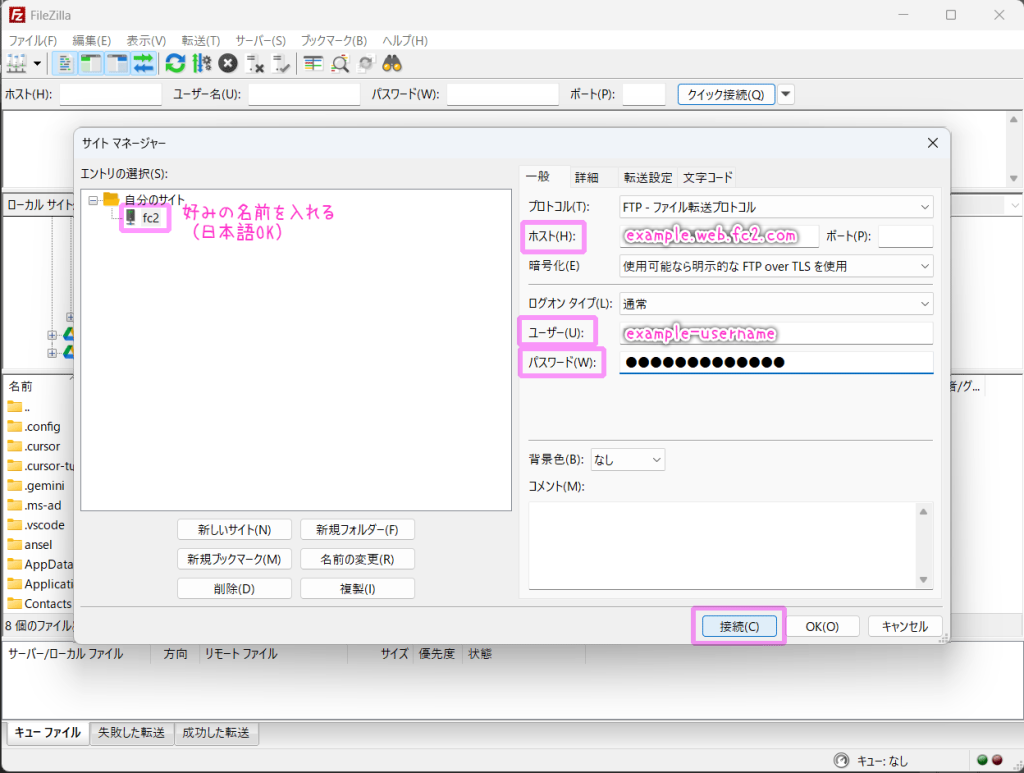The height and width of the screenshot is (773, 1024).
Task: Open the Site Manager dropdown arrow in toolbar
Action: pos(37,64)
